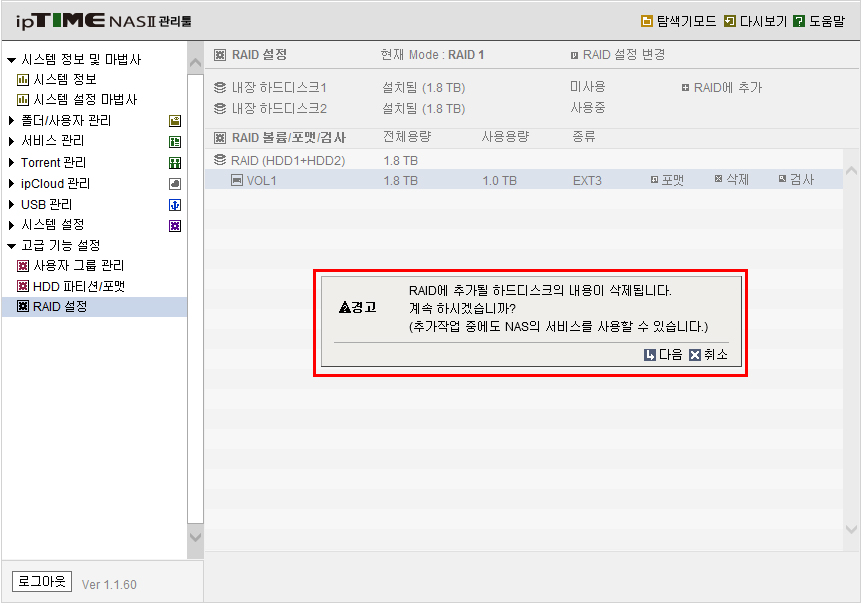Click the 다시보기 refresh icon
Viewport: 866px width, 606px height.
tap(730, 21)
